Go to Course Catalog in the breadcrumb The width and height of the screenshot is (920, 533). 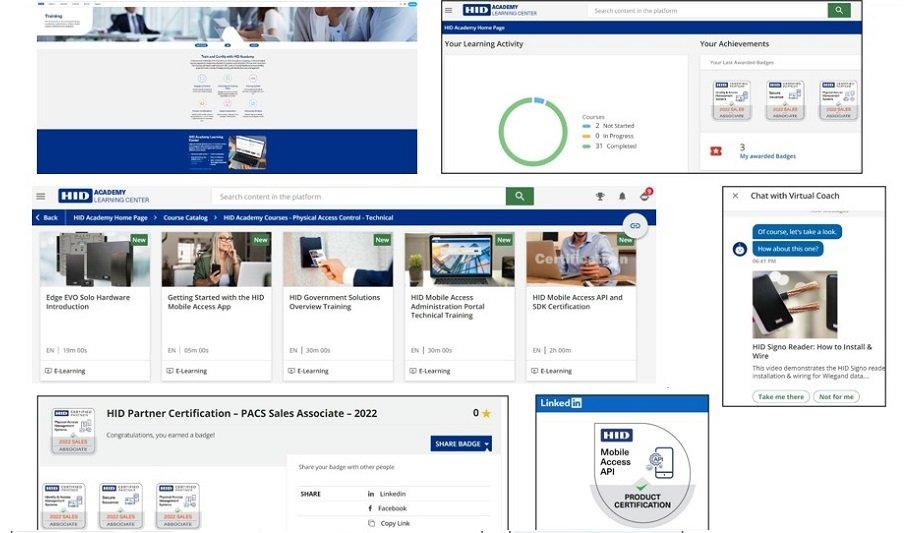[185, 217]
